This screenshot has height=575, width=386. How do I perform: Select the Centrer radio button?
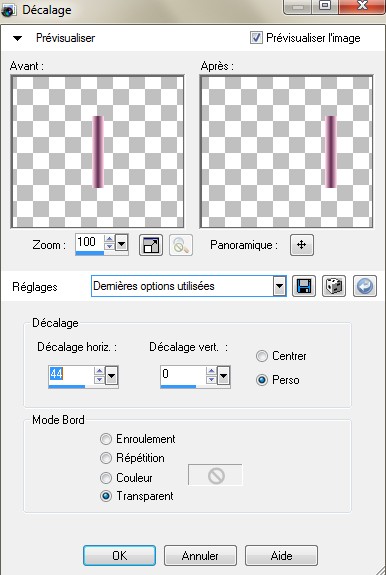262,356
